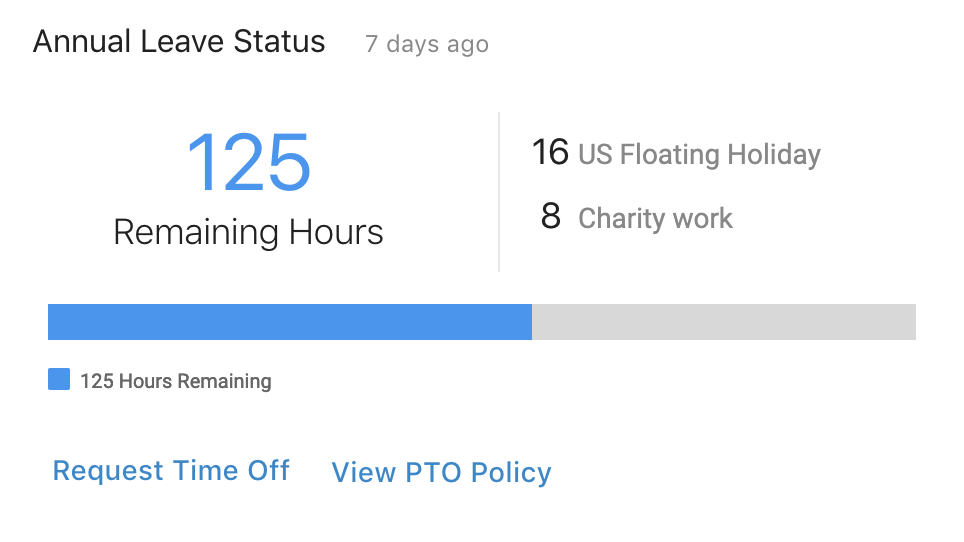Click the blue filled part of progress bar
The image size is (964, 542).
coord(290,322)
